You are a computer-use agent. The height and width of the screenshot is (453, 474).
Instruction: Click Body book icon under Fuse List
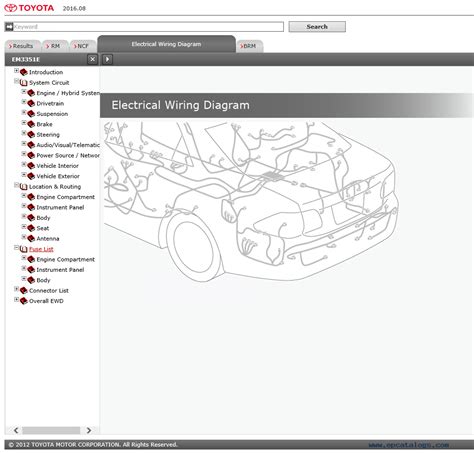(x=31, y=280)
